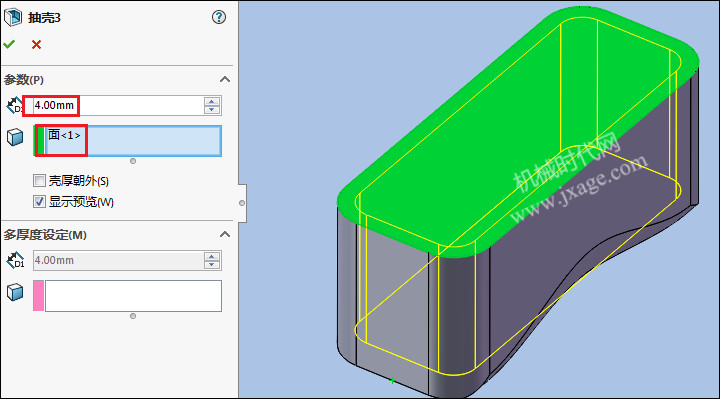Decrease shell thickness with down spinner
Image resolution: width=720 pixels, height=399 pixels.
pyautogui.click(x=212, y=110)
